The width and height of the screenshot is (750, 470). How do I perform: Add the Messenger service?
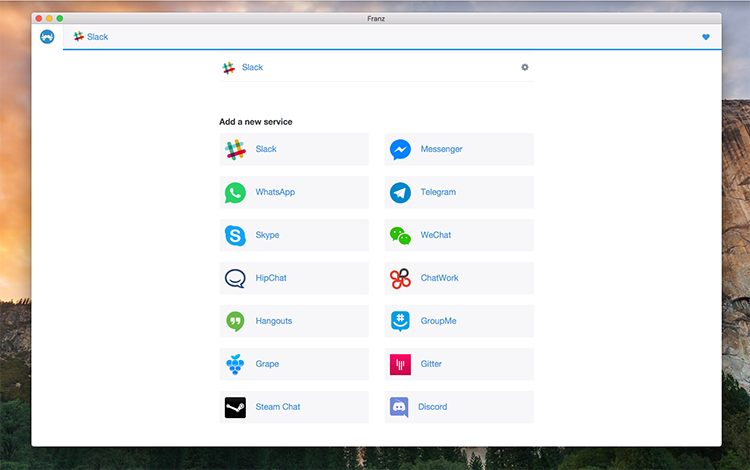[459, 149]
